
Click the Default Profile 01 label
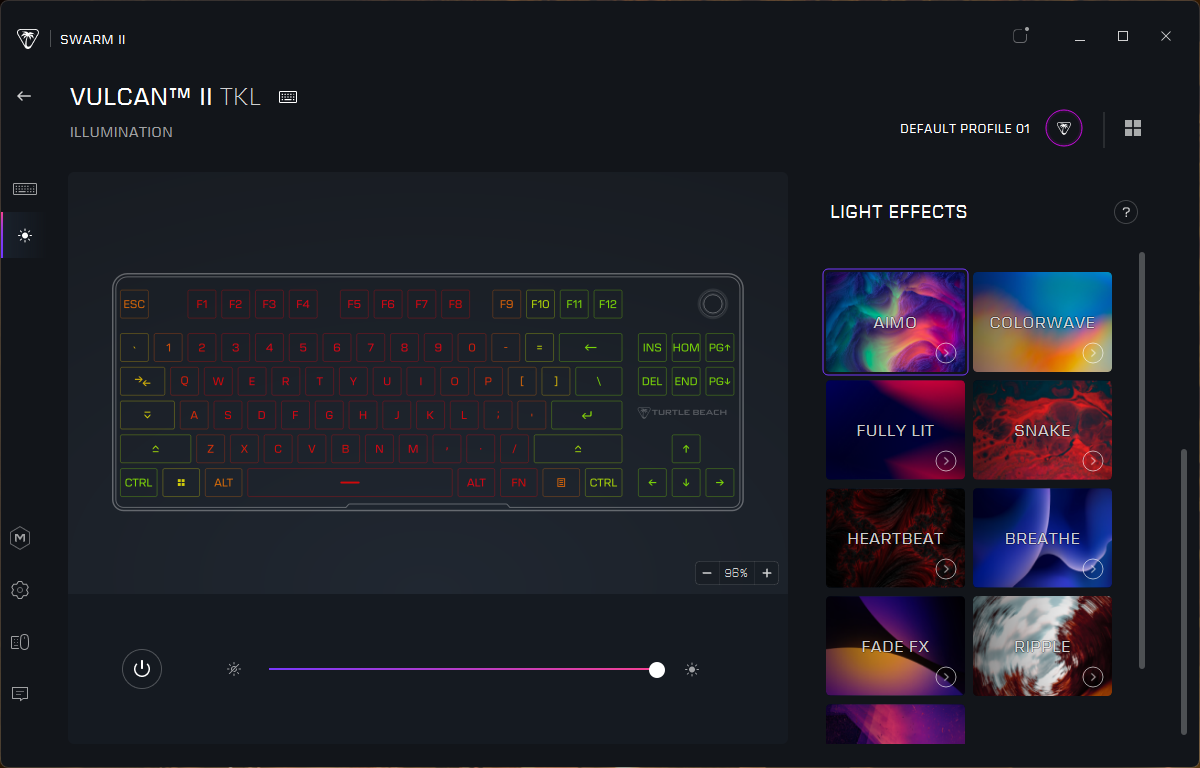[965, 129]
